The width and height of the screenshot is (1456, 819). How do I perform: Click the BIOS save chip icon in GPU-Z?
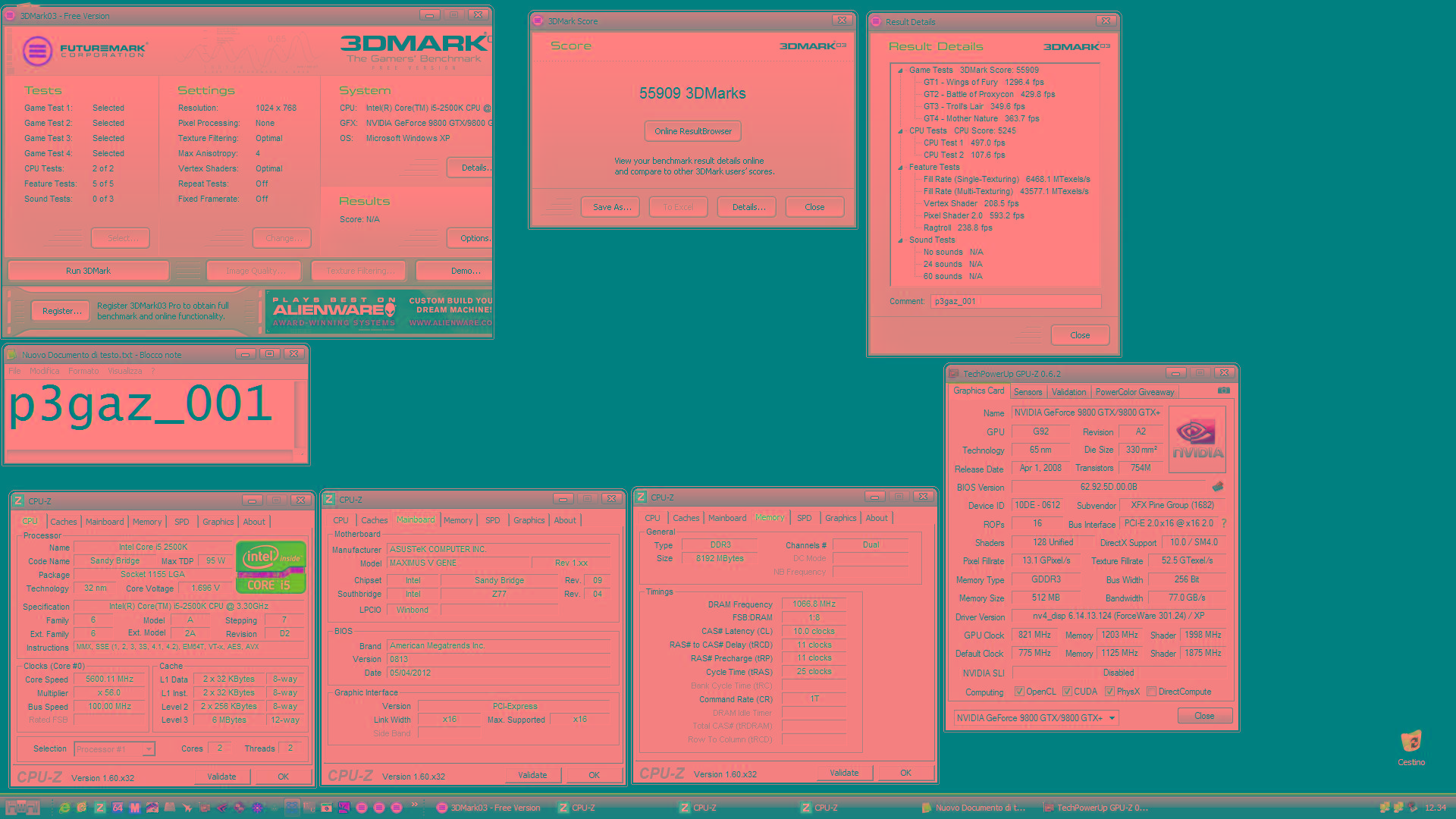(1218, 486)
